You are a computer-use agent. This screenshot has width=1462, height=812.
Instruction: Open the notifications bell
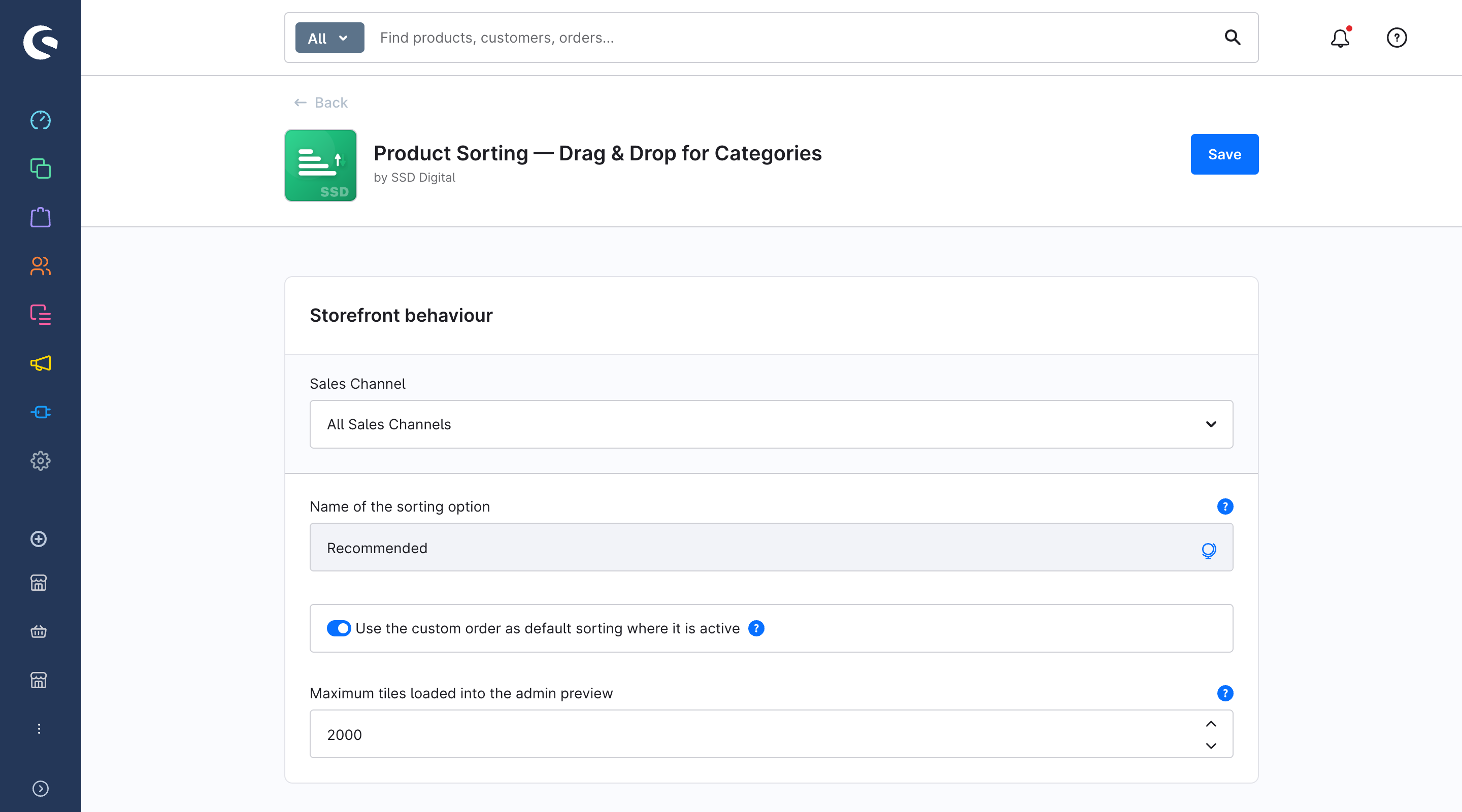click(x=1340, y=38)
